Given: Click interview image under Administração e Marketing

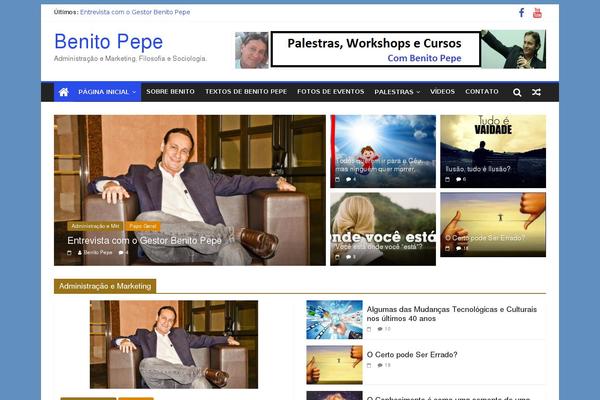Looking at the screenshot, I should tap(174, 344).
